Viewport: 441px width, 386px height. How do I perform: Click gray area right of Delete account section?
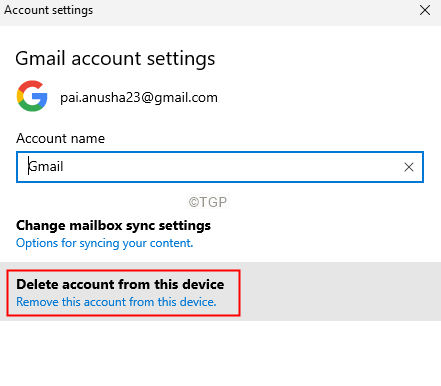[x=340, y=292]
